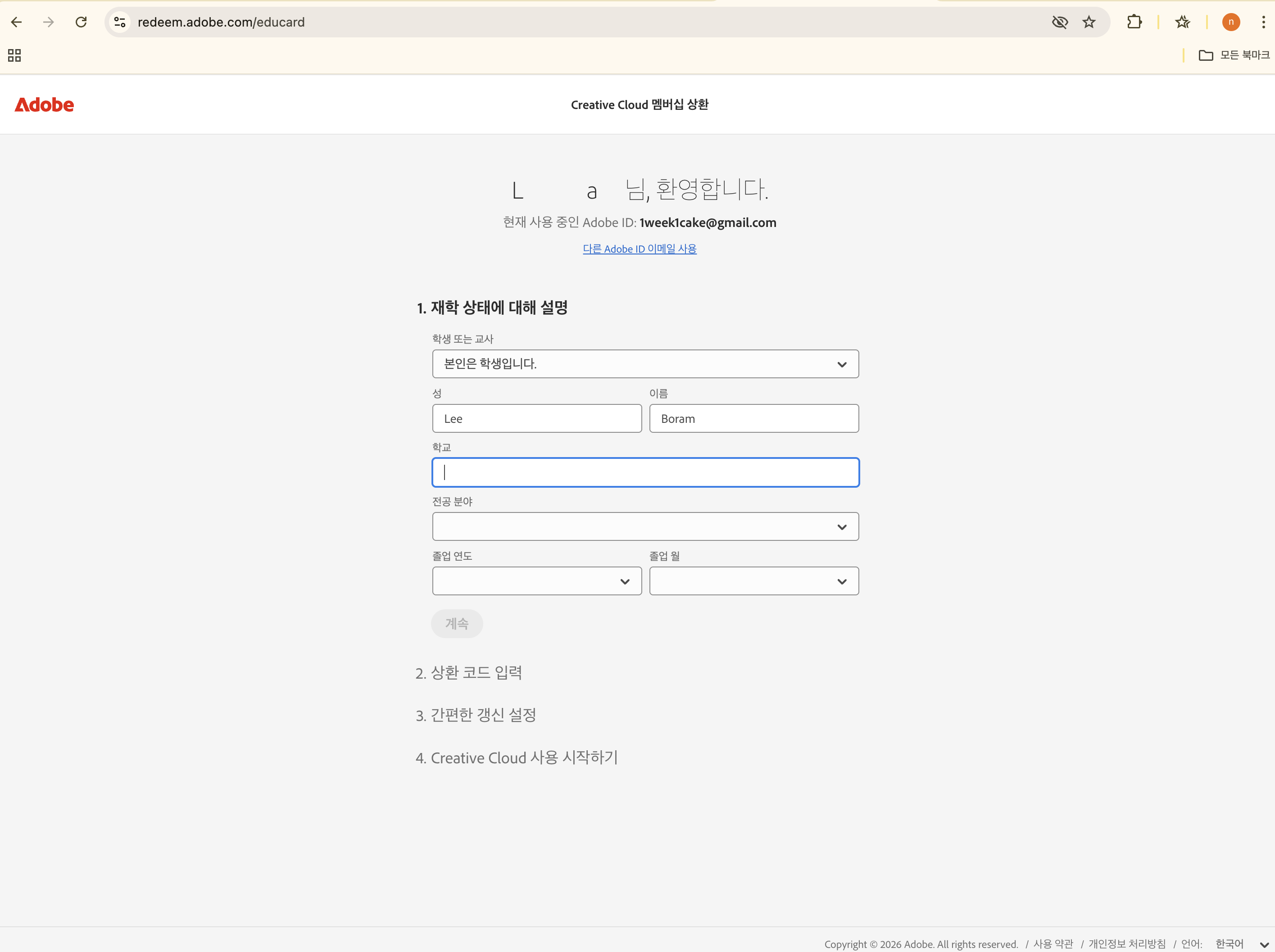Open the browser extensions puzzle icon
The height and width of the screenshot is (952, 1275).
pyautogui.click(x=1134, y=22)
